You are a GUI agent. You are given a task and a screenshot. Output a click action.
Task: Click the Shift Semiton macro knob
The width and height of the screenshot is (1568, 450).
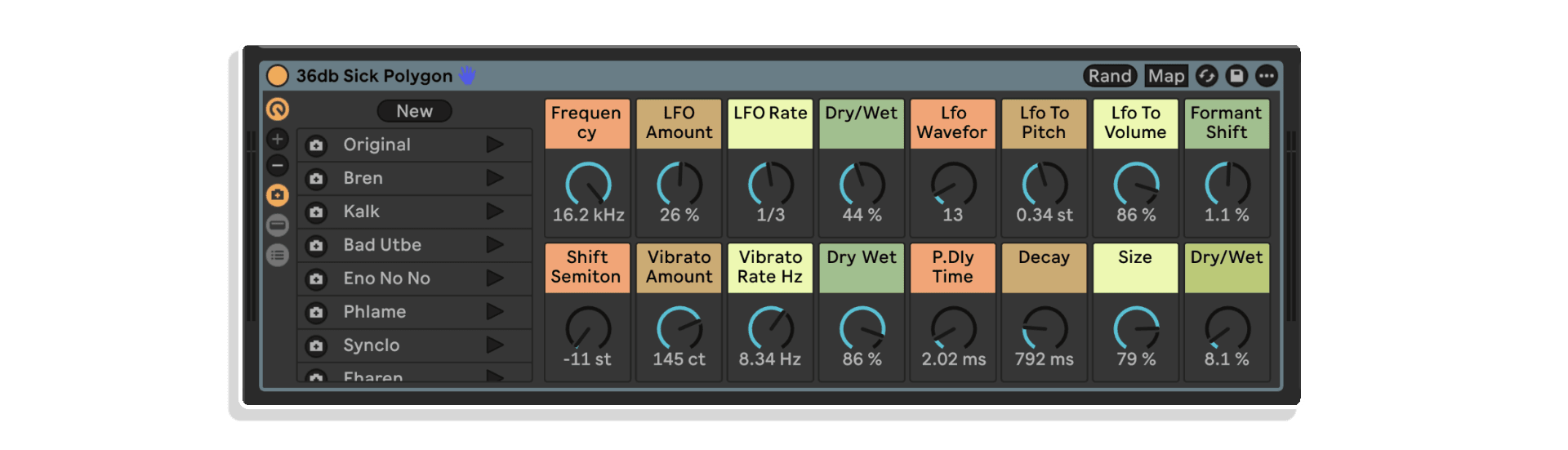click(x=588, y=328)
